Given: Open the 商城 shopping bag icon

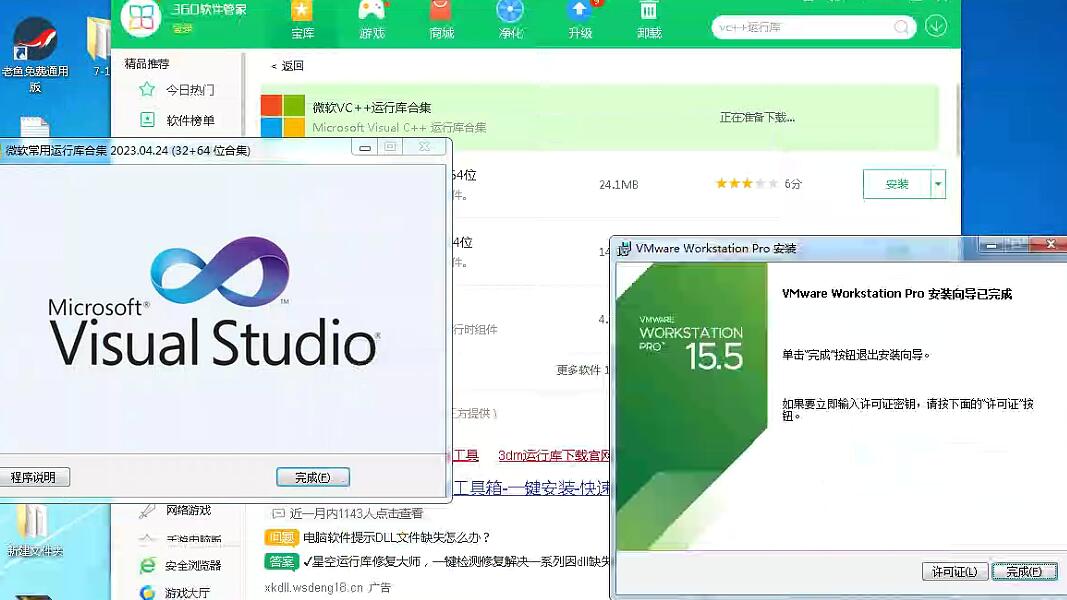Looking at the screenshot, I should [441, 12].
